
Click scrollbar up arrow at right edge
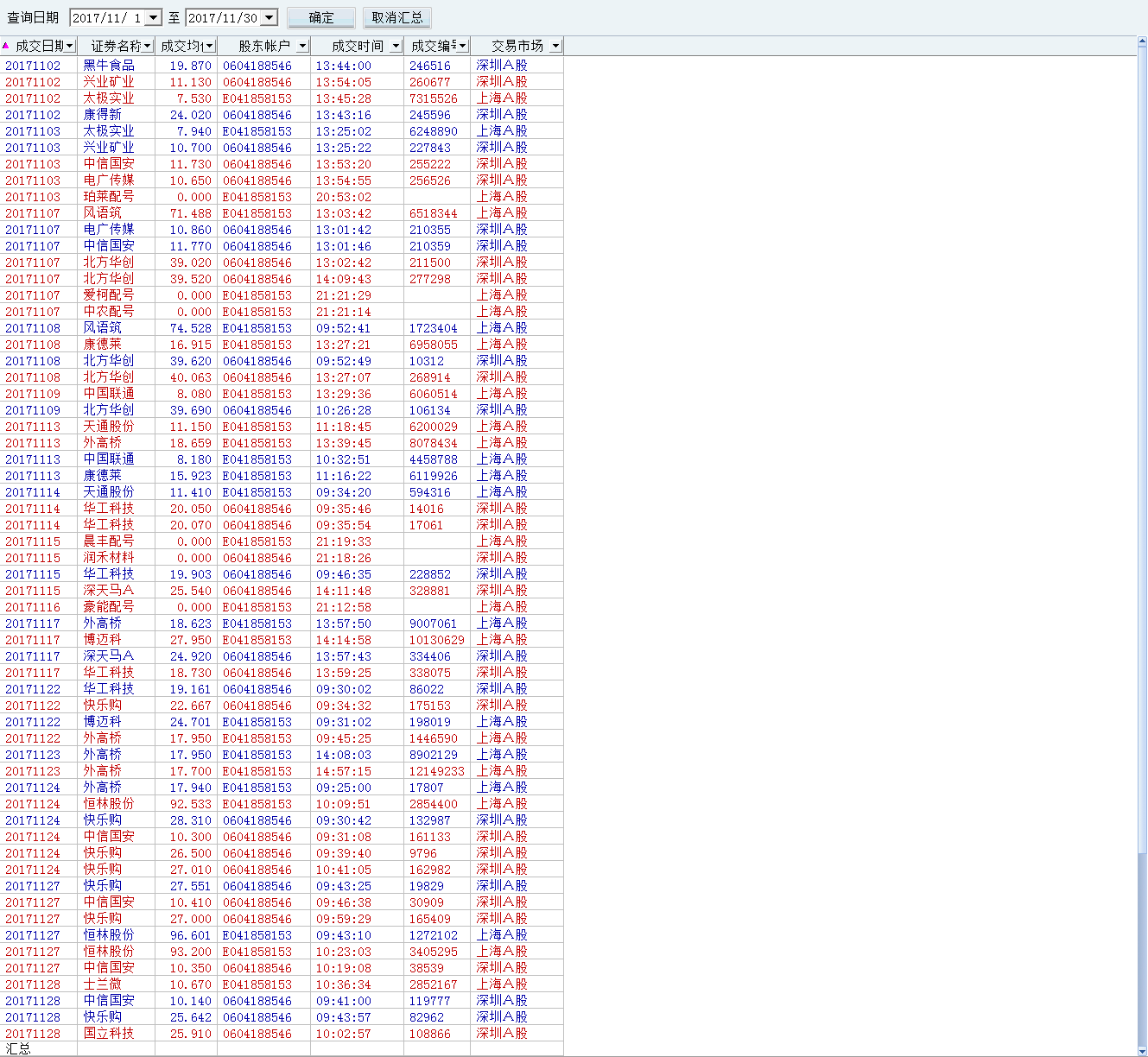[x=1142, y=42]
